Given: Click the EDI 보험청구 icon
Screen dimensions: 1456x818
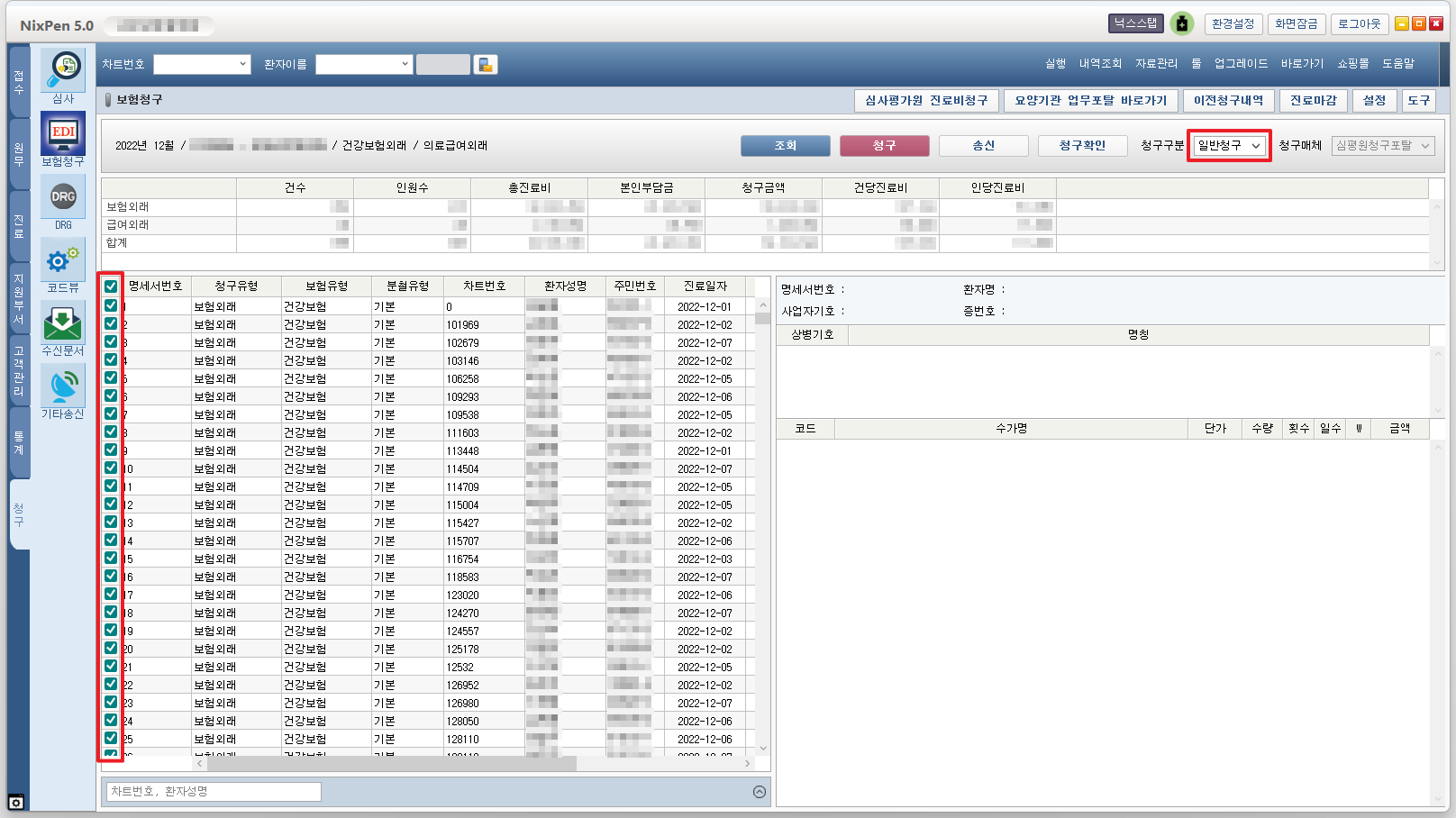Looking at the screenshot, I should (63, 133).
